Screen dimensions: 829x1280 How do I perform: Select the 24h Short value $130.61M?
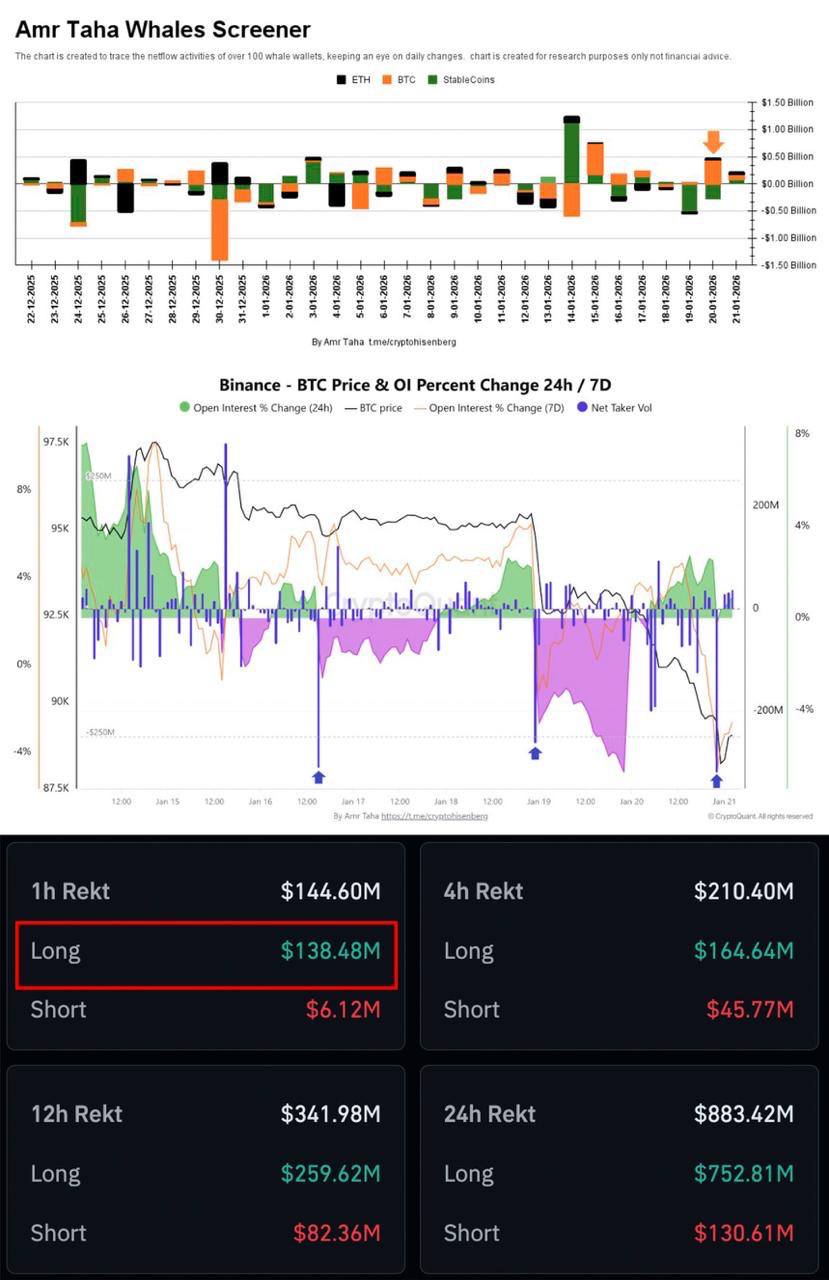pos(744,1232)
